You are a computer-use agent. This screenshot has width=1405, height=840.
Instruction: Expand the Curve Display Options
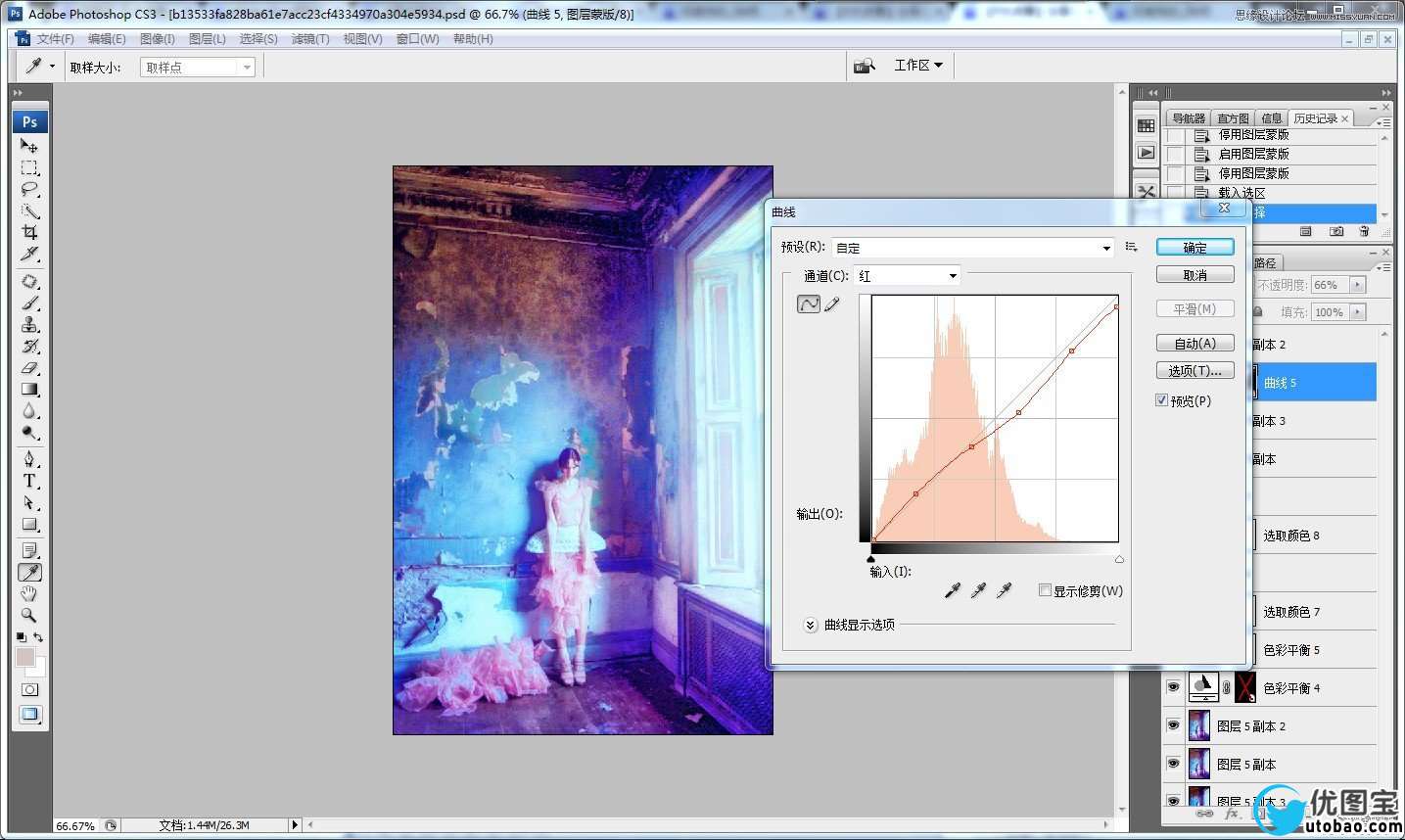pos(811,625)
